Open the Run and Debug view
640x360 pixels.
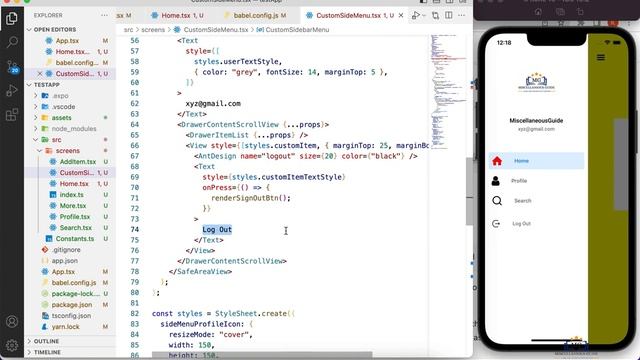click(12, 90)
